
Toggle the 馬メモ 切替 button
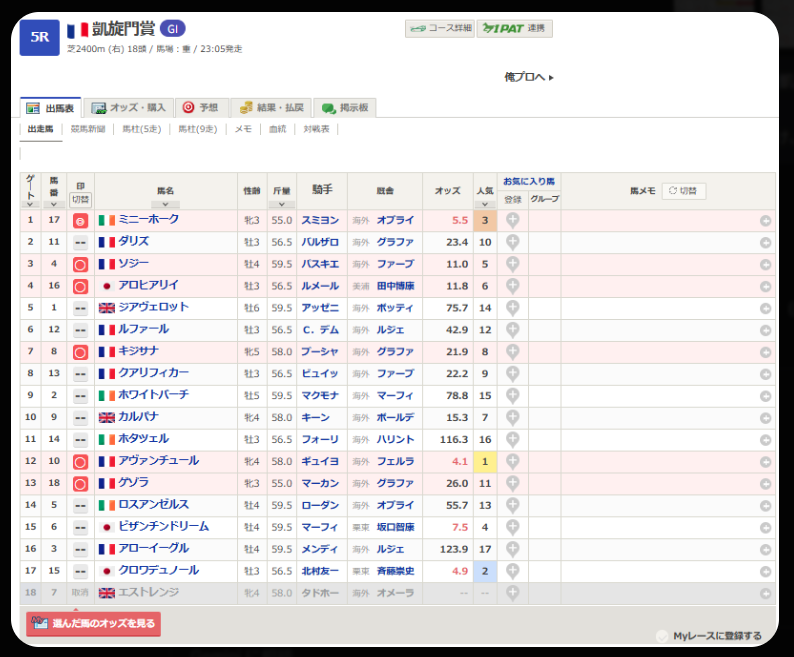coord(684,190)
